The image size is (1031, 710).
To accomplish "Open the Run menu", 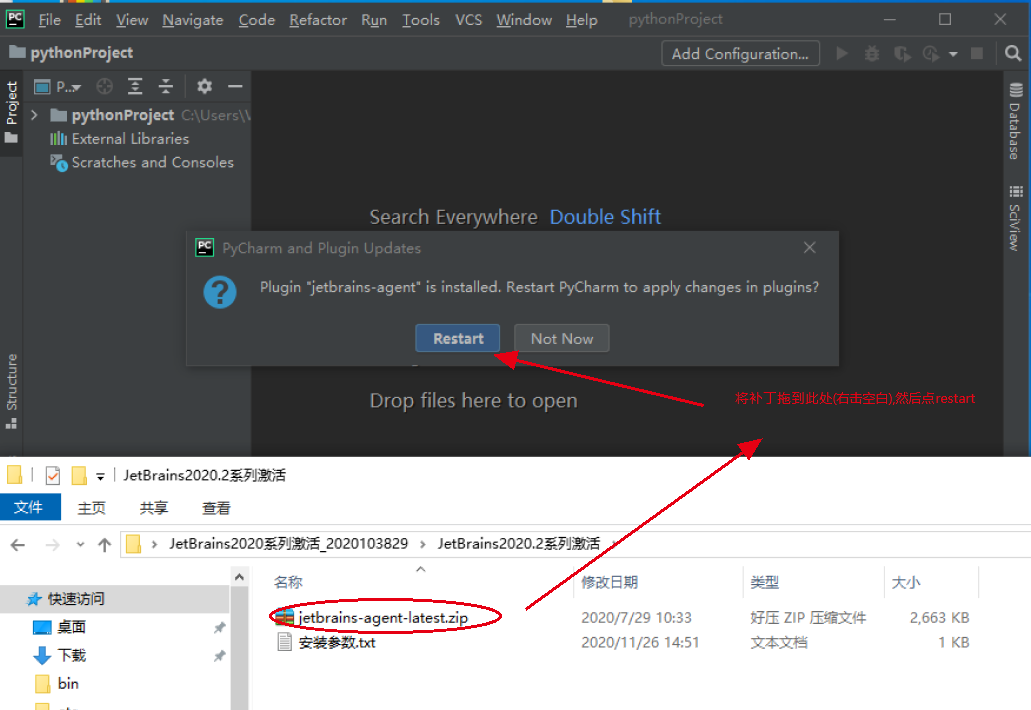I will click(x=374, y=20).
